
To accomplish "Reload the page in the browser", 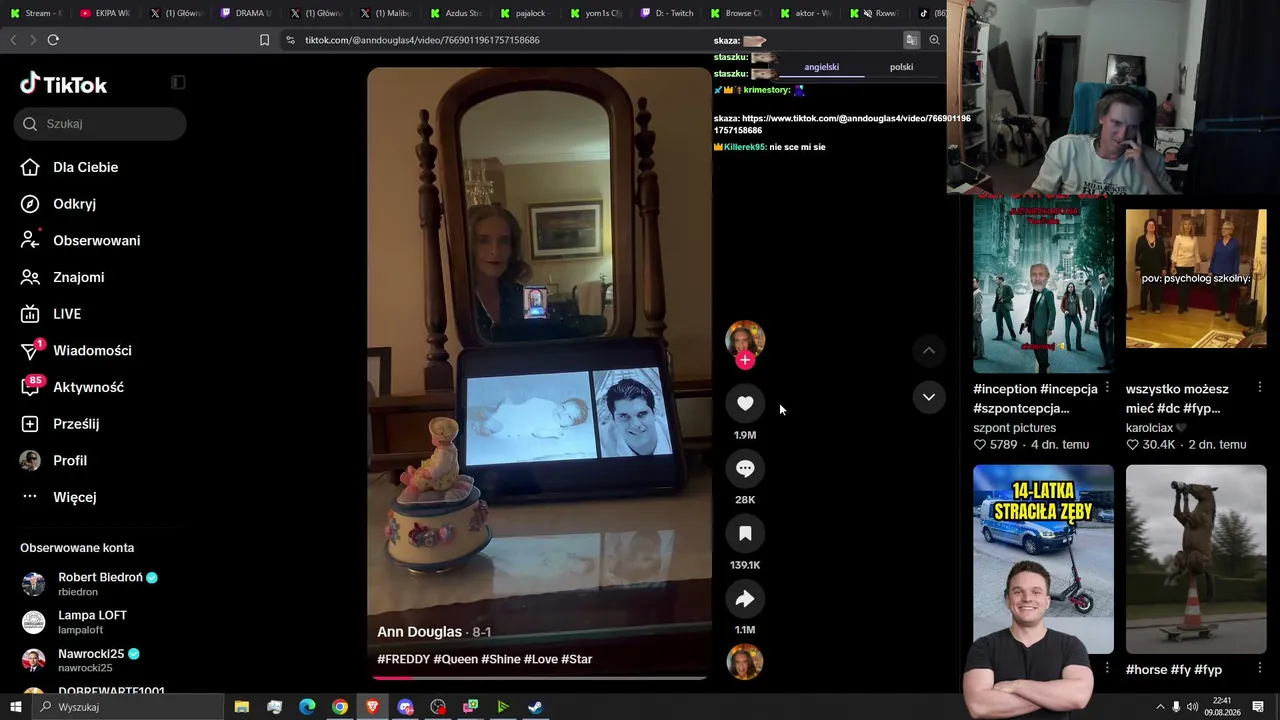I will click(x=53, y=40).
